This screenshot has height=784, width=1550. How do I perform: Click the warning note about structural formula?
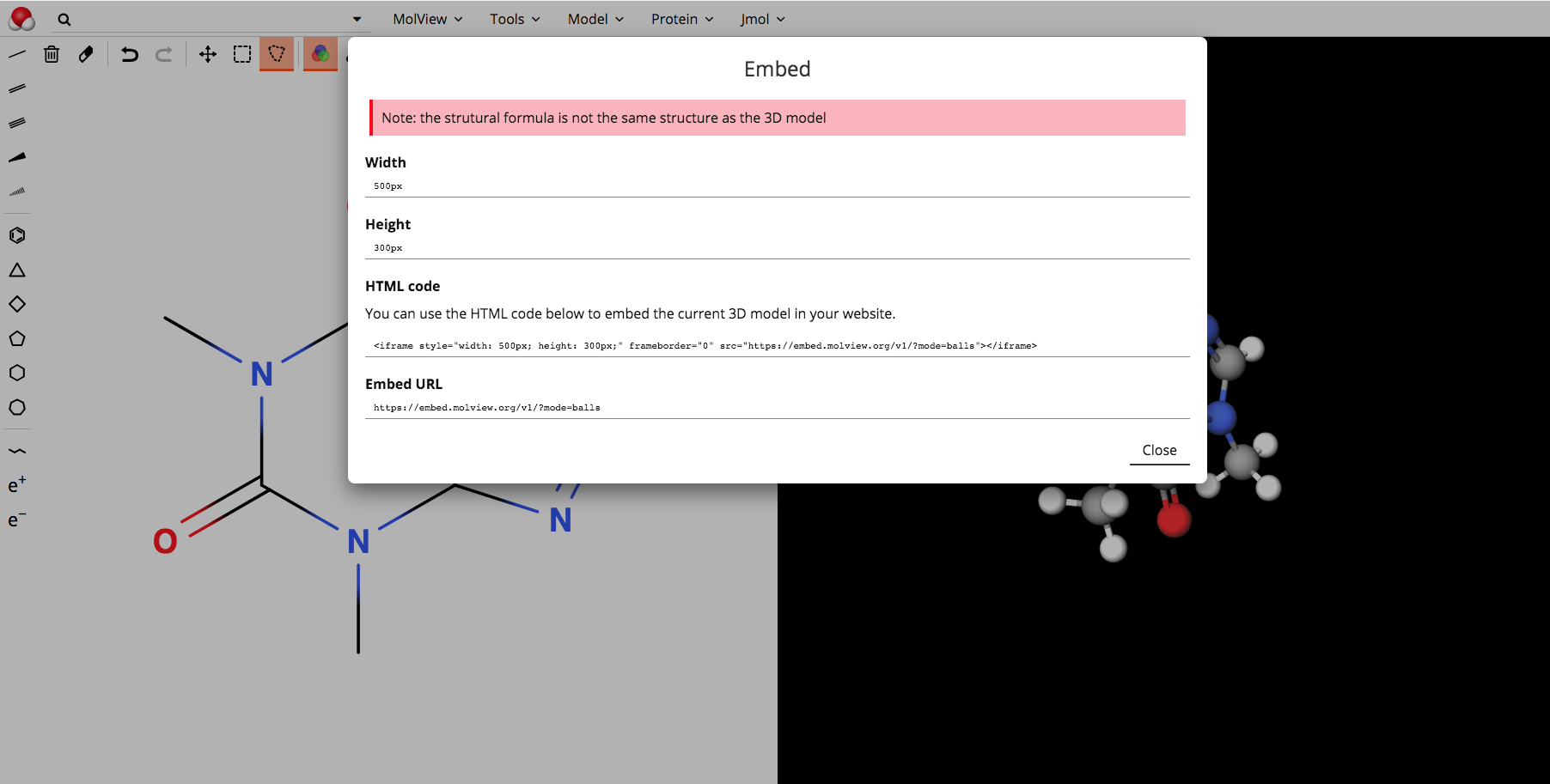(778, 118)
